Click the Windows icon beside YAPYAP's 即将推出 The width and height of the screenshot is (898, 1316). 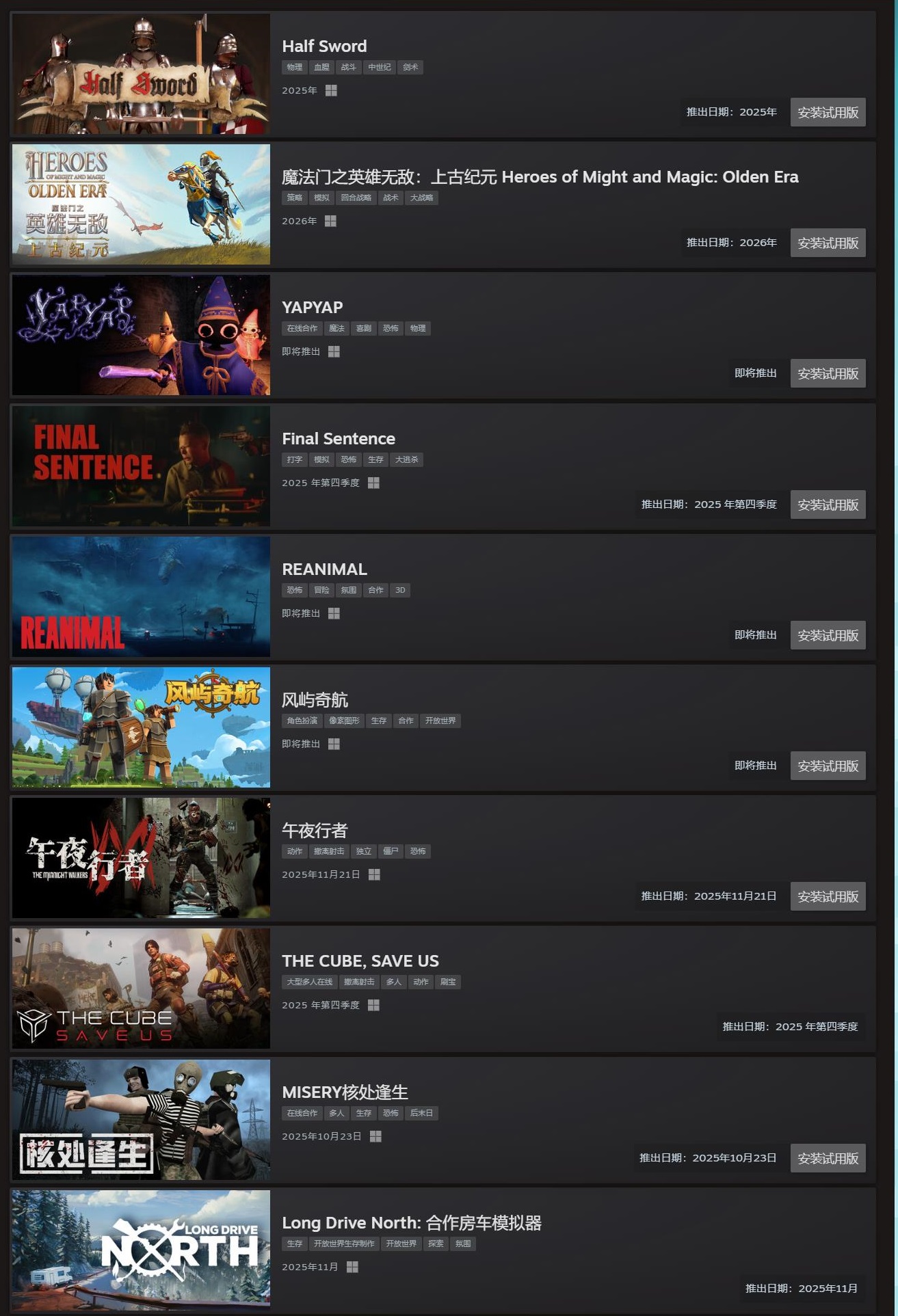click(x=334, y=351)
